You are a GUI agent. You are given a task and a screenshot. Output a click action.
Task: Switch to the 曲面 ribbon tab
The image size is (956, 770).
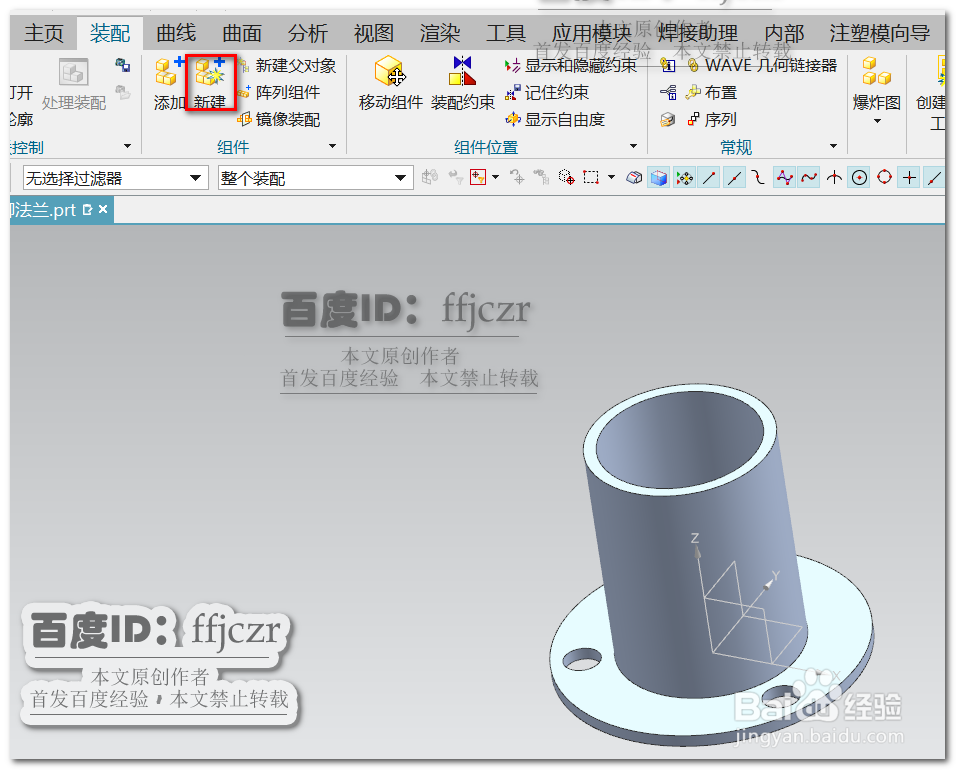(x=240, y=32)
